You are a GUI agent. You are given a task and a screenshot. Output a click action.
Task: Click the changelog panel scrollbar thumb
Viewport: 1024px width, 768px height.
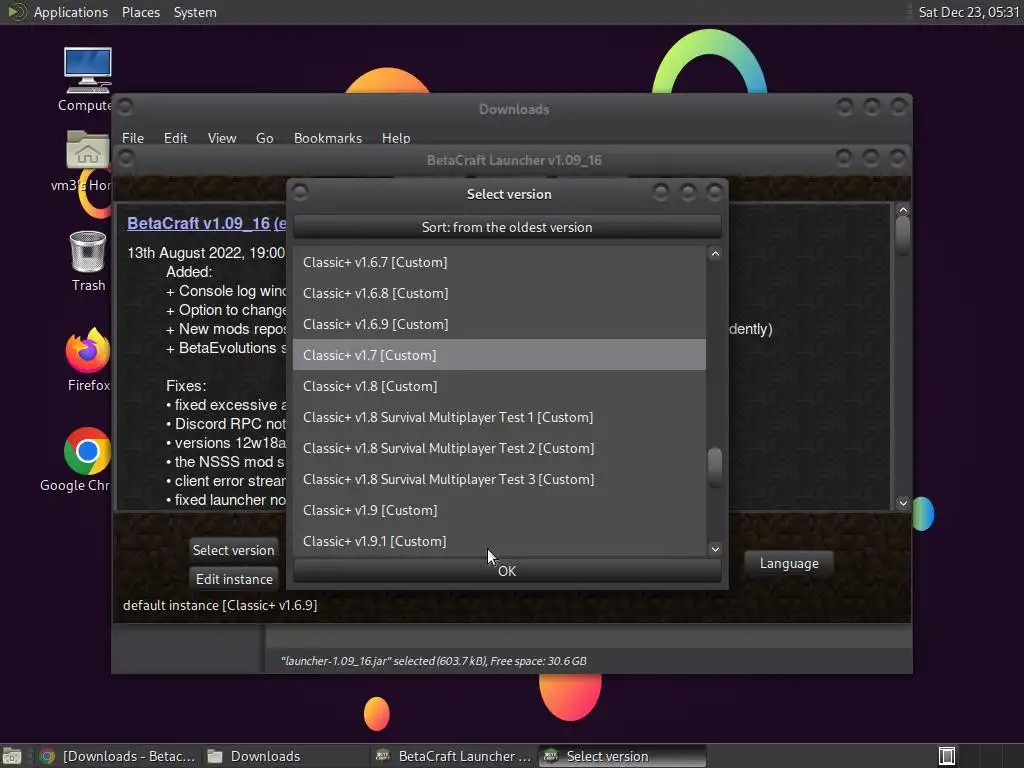pyautogui.click(x=903, y=235)
